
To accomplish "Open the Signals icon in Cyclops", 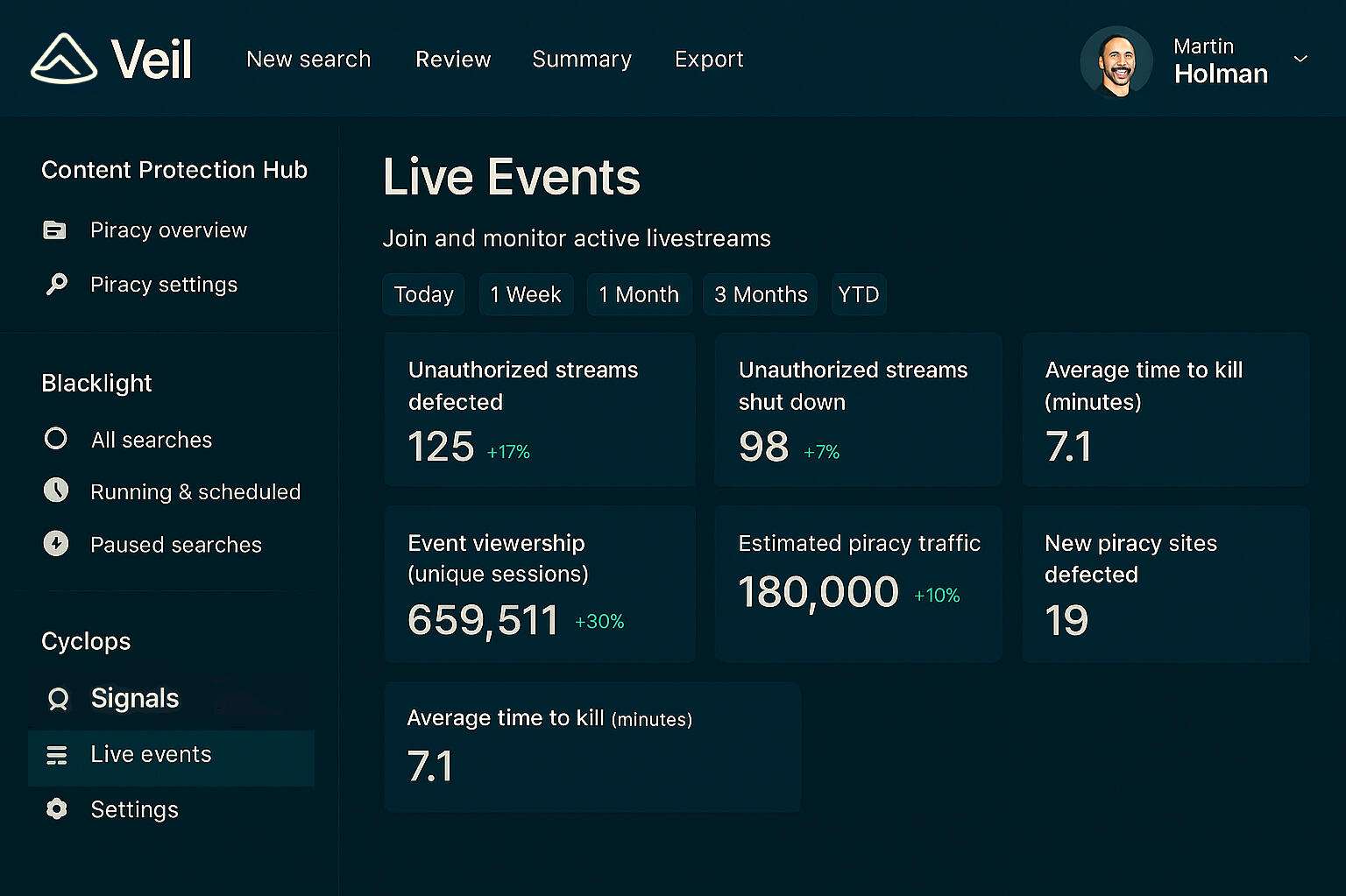I will (58, 699).
